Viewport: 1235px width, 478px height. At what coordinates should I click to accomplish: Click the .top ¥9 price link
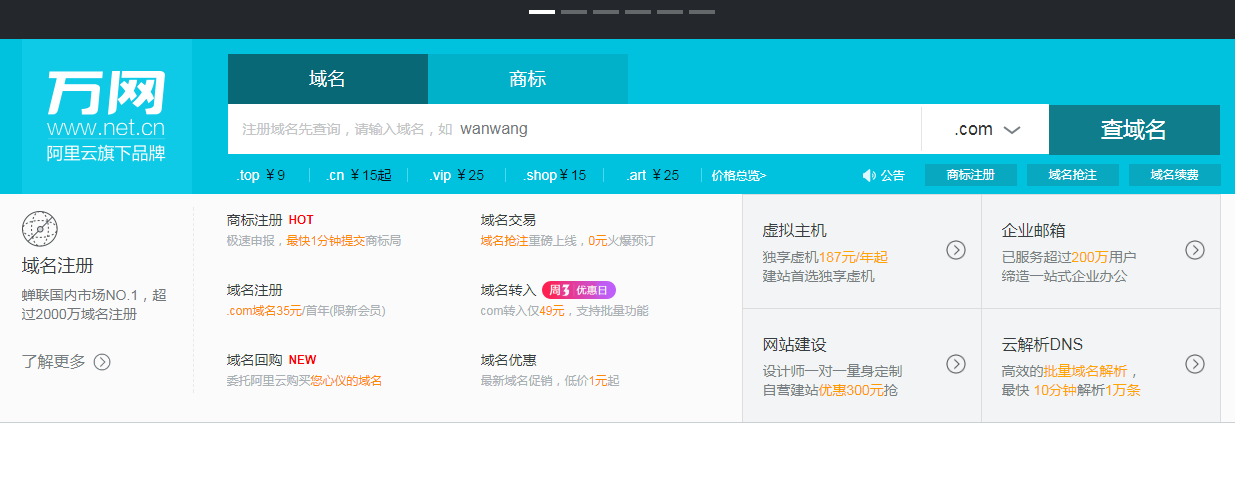(x=261, y=175)
